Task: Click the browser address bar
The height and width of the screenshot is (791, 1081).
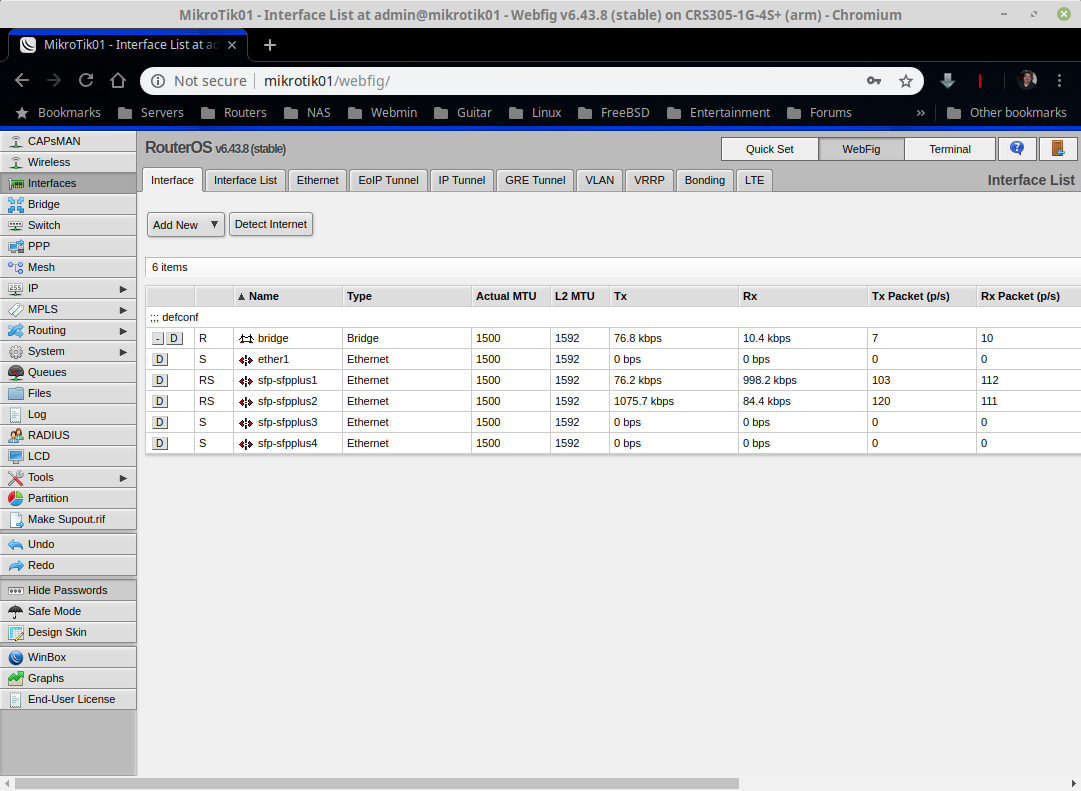Action: (531, 81)
